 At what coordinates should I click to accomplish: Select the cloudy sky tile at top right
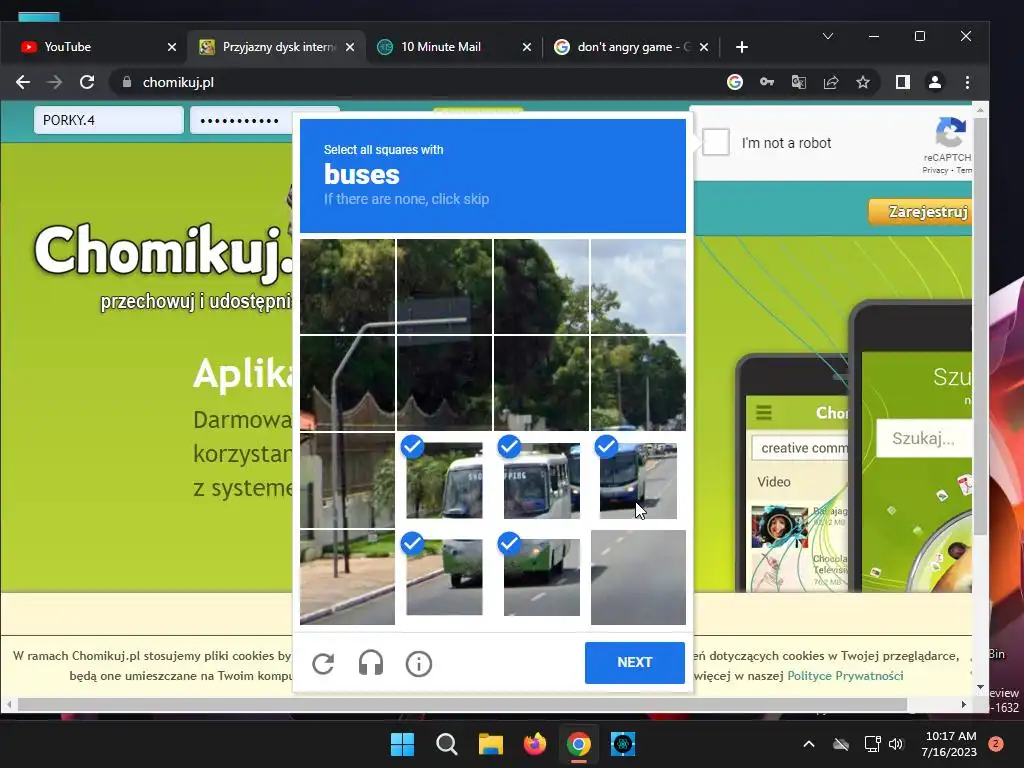pyautogui.click(x=638, y=286)
